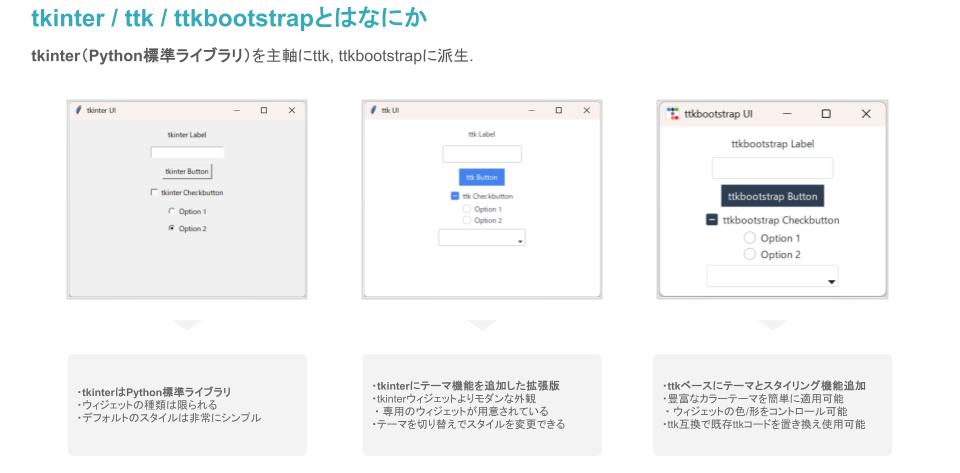
Task: Close the ttkbootstrap UI window
Action: pos(866,114)
